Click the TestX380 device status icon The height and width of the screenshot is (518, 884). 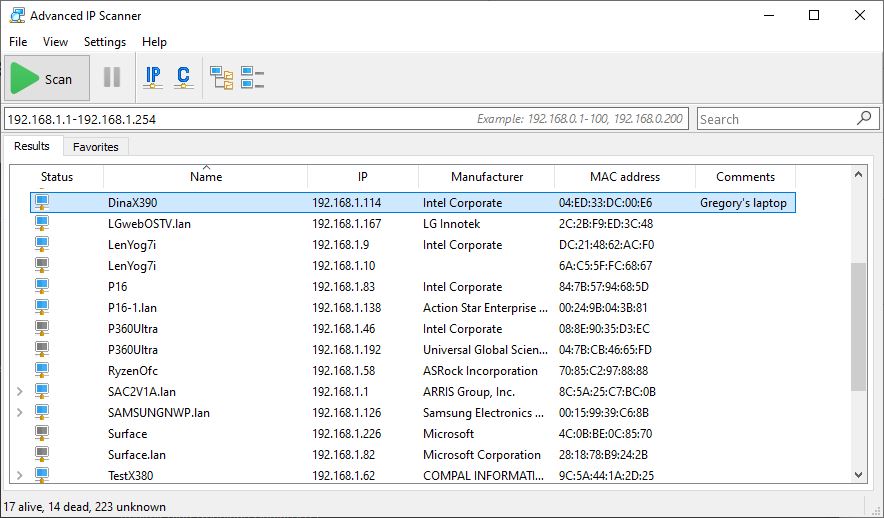tap(41, 475)
